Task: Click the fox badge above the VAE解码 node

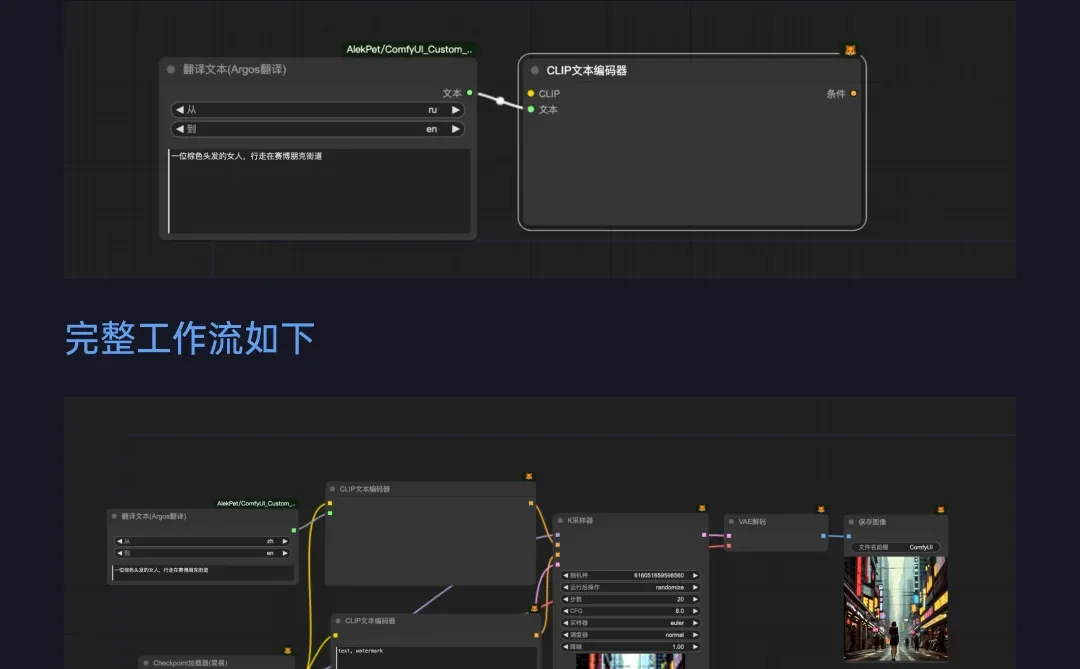Action: [x=821, y=508]
